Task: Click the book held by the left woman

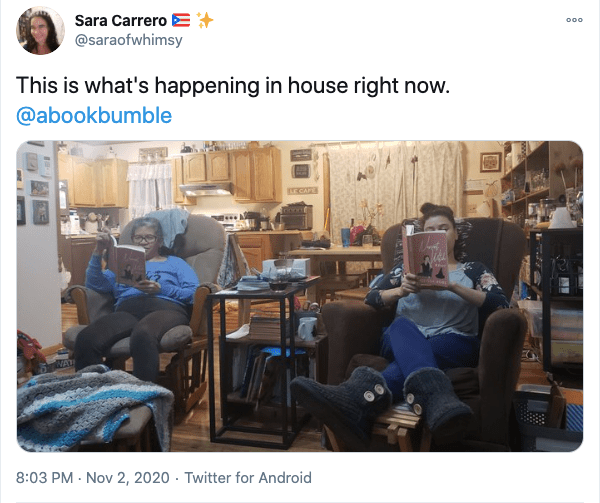Action: click(x=127, y=264)
